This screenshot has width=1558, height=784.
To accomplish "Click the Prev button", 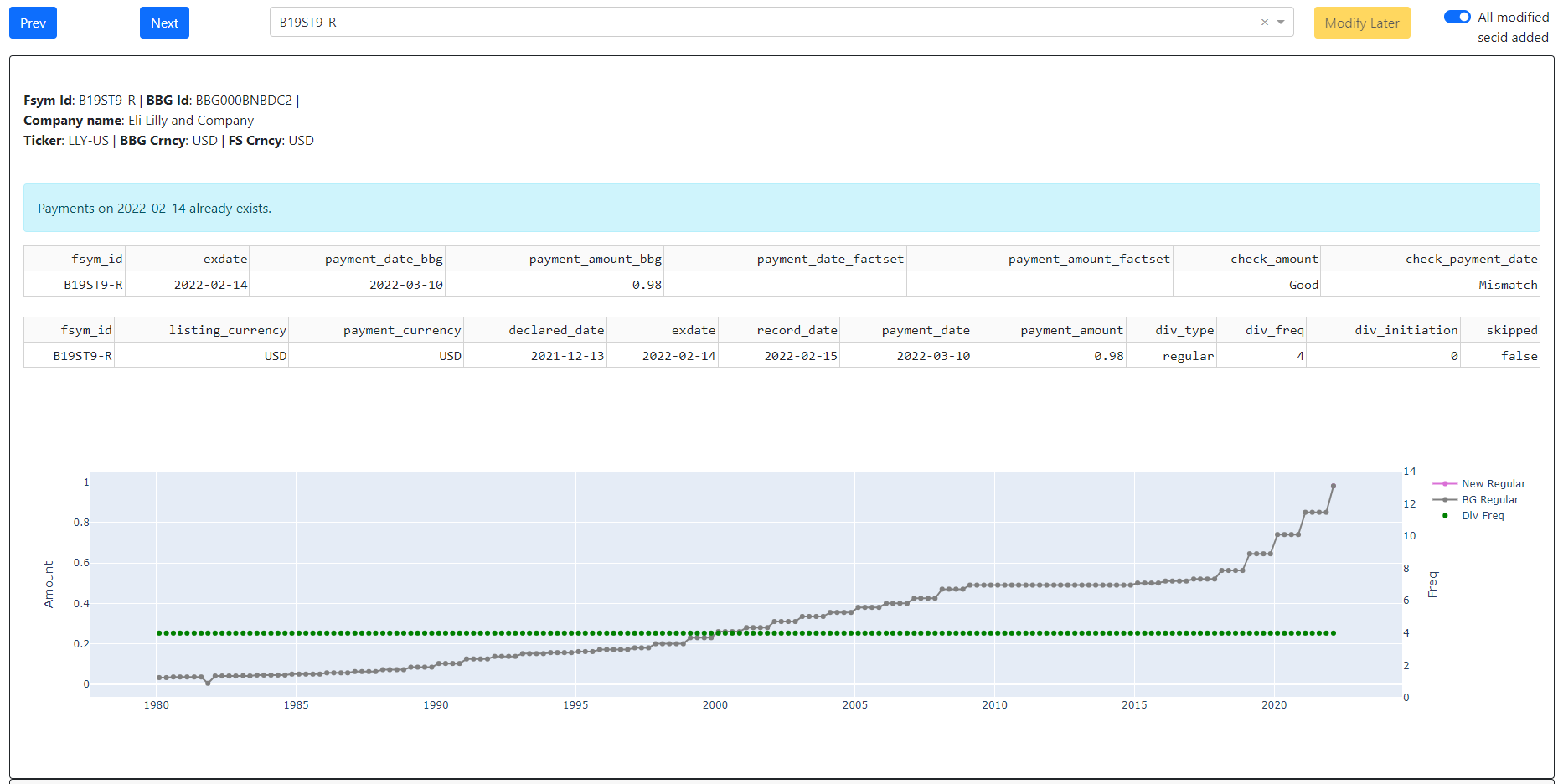I will tap(33, 23).
